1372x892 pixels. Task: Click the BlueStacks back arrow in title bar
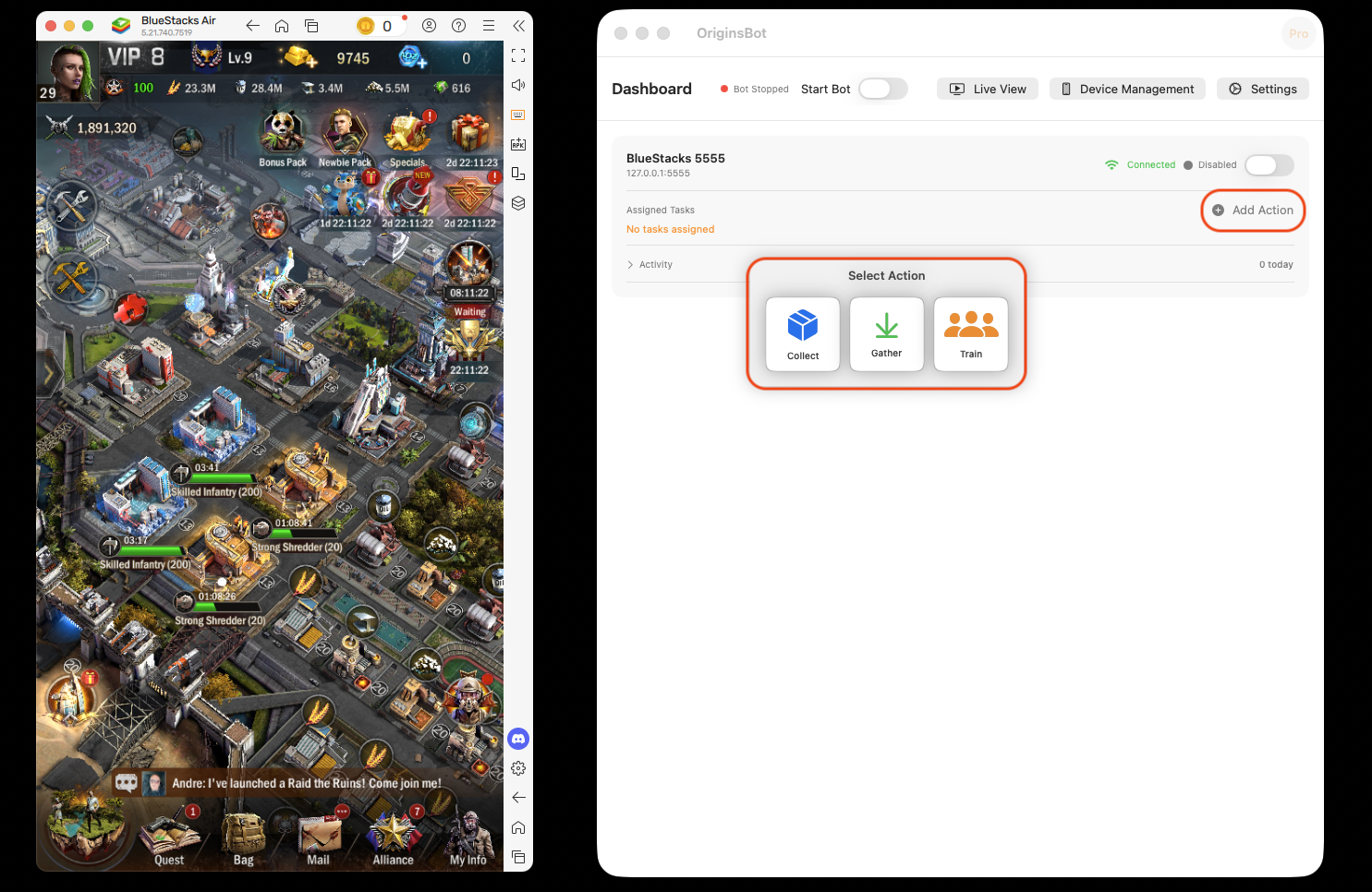[x=252, y=26]
